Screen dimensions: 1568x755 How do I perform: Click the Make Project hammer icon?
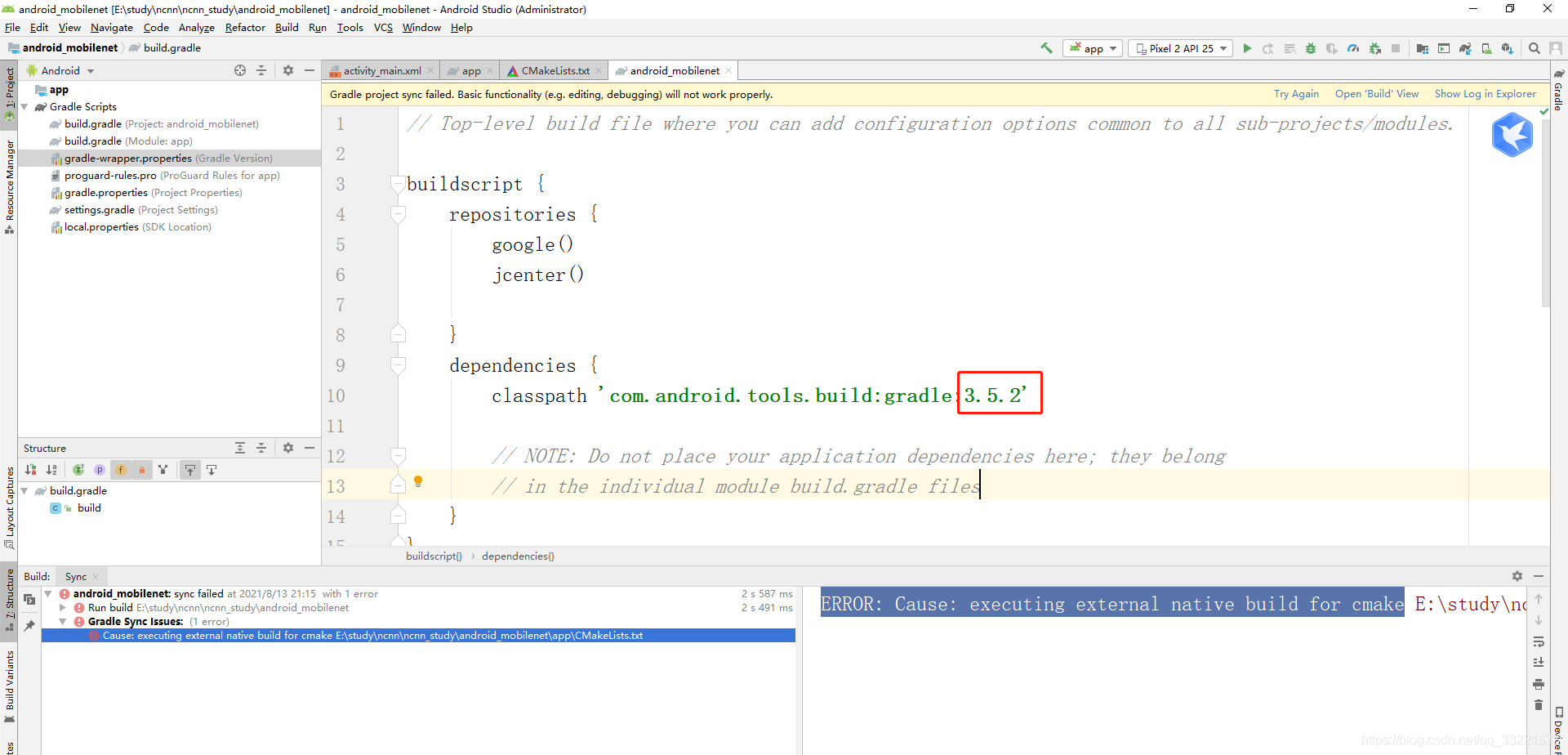pyautogui.click(x=1046, y=48)
